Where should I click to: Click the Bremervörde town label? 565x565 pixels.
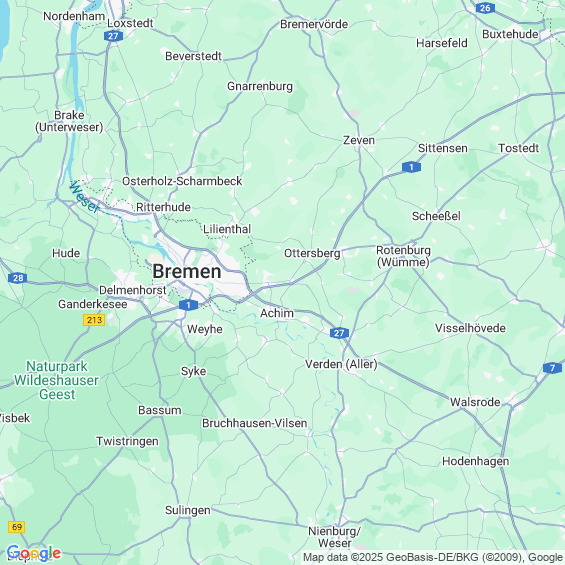click(x=314, y=24)
